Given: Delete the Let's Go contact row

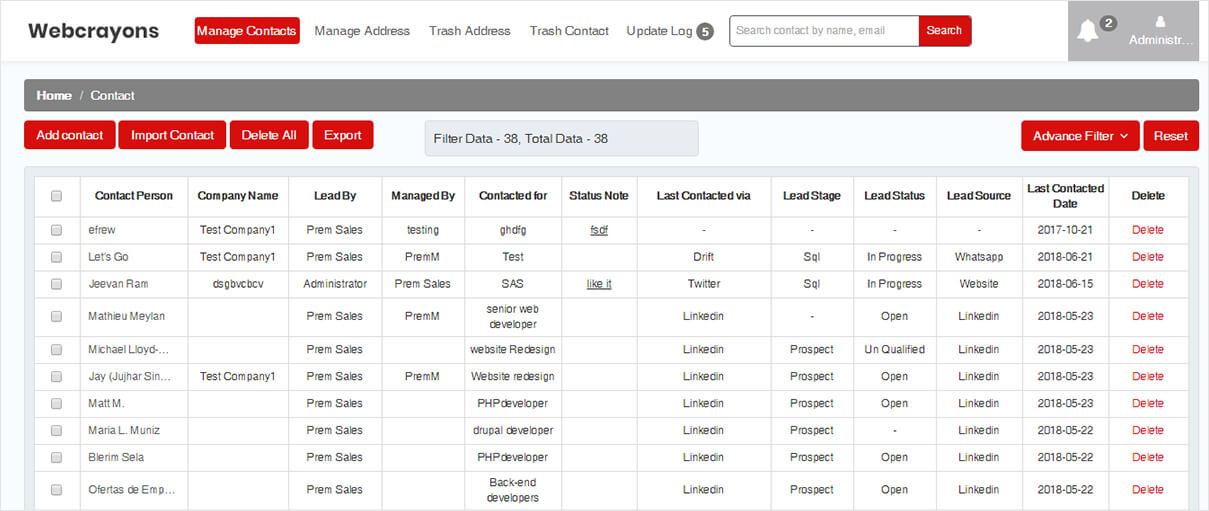Looking at the screenshot, I should click(x=1147, y=257).
